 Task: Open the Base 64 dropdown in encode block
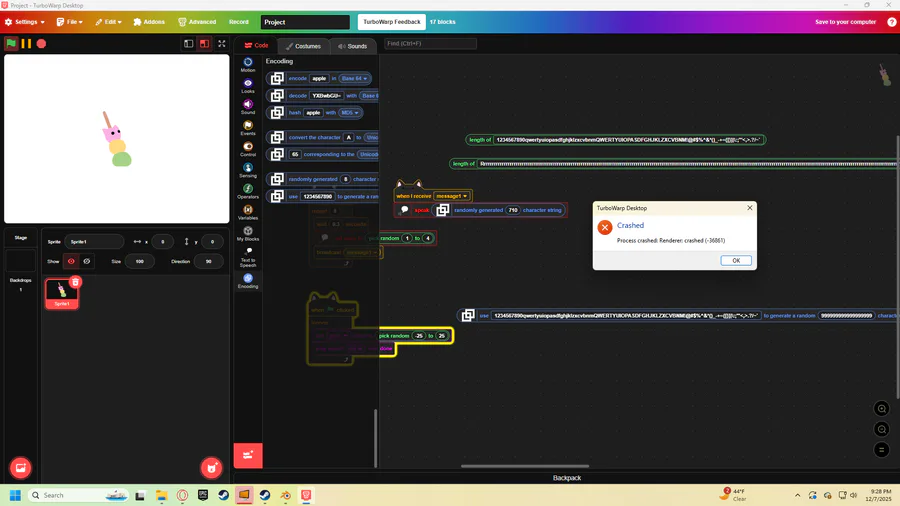[354, 79]
